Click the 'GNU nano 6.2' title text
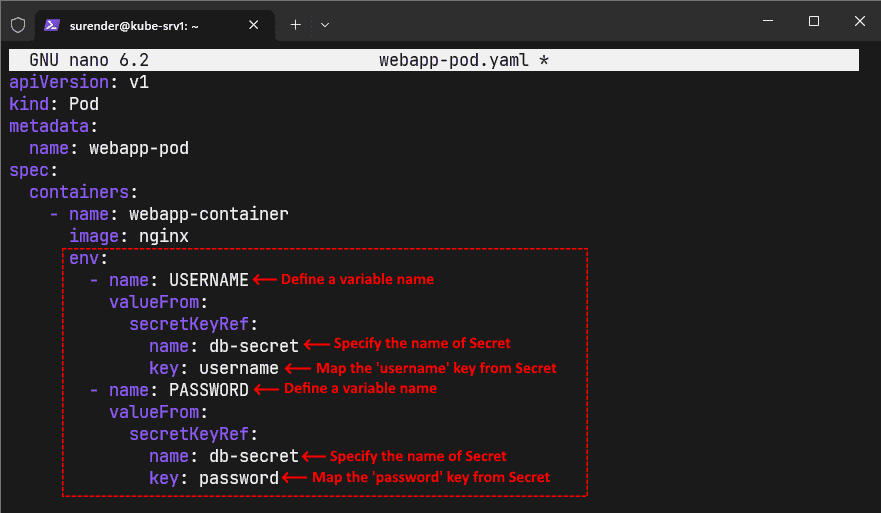881x513 pixels. coord(89,60)
